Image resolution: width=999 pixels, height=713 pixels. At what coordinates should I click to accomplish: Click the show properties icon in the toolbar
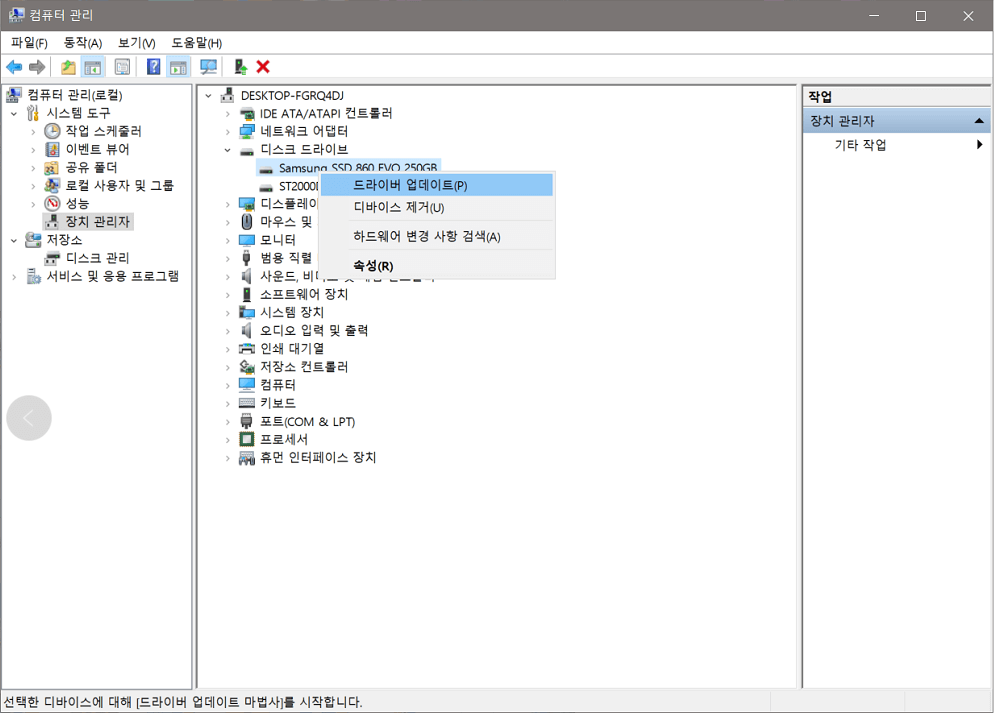121,66
